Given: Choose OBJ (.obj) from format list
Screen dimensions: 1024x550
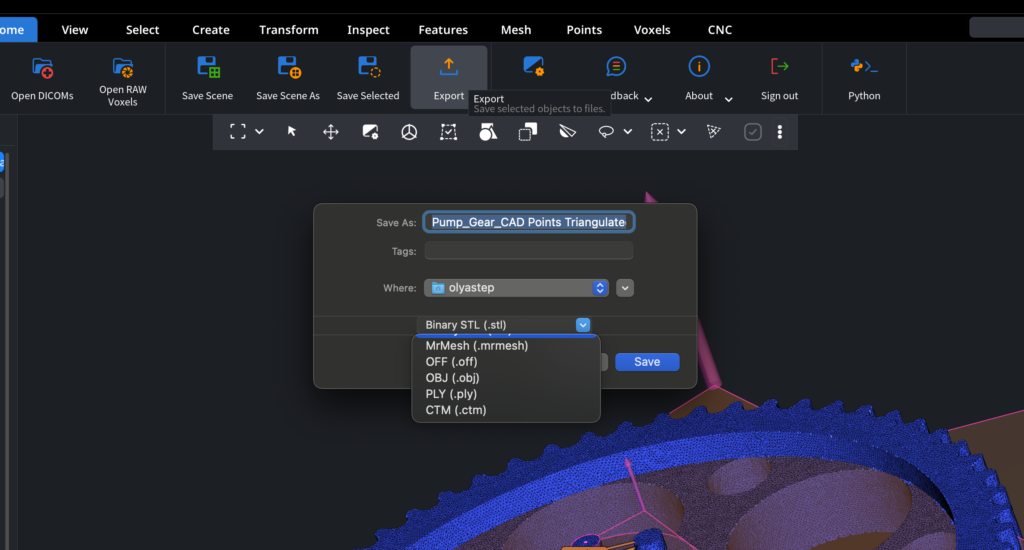Looking at the screenshot, I should click(453, 378).
